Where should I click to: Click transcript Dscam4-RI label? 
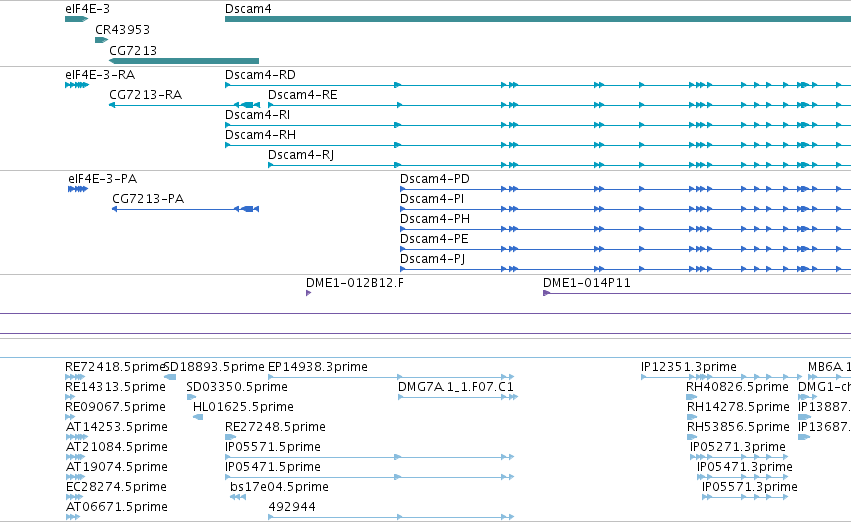pyautogui.click(x=257, y=115)
